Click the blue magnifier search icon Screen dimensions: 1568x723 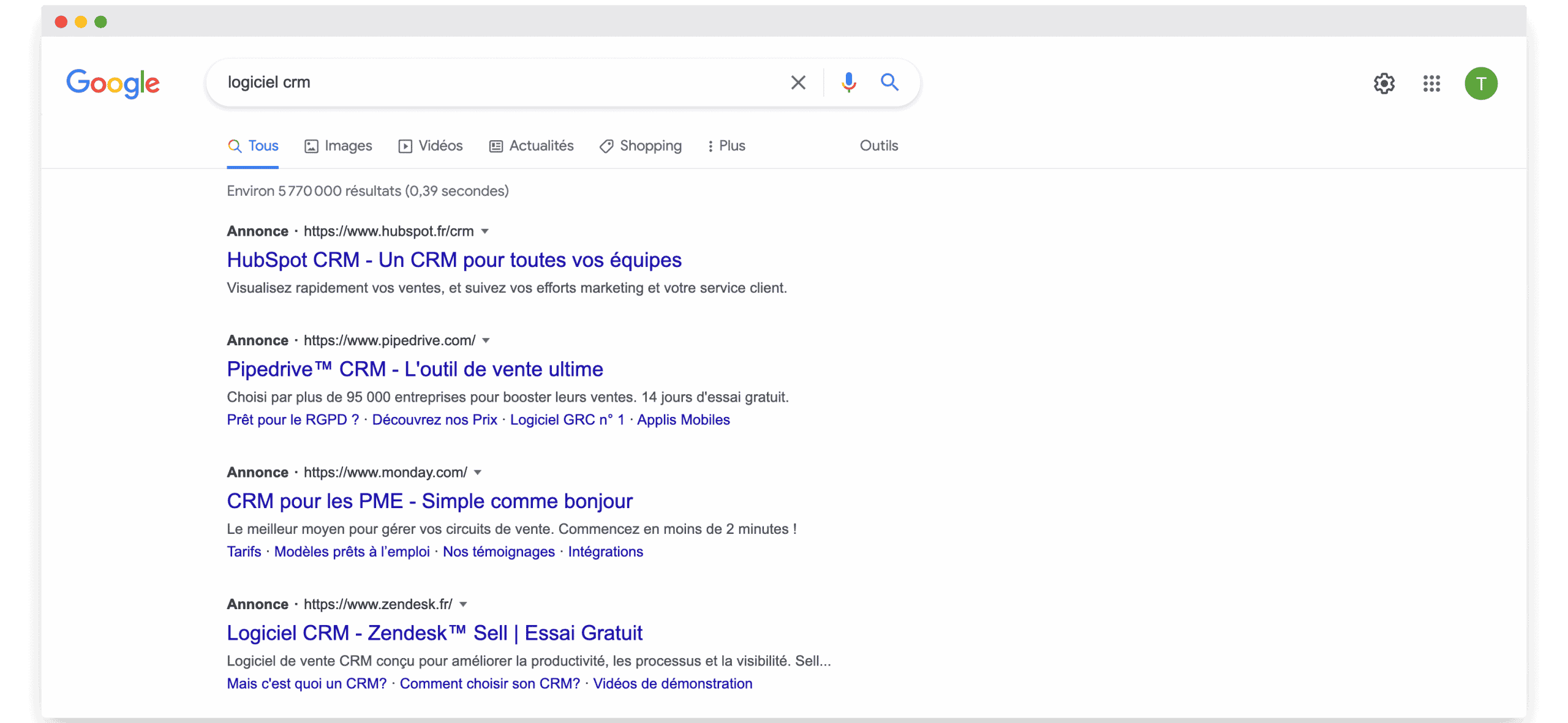889,82
